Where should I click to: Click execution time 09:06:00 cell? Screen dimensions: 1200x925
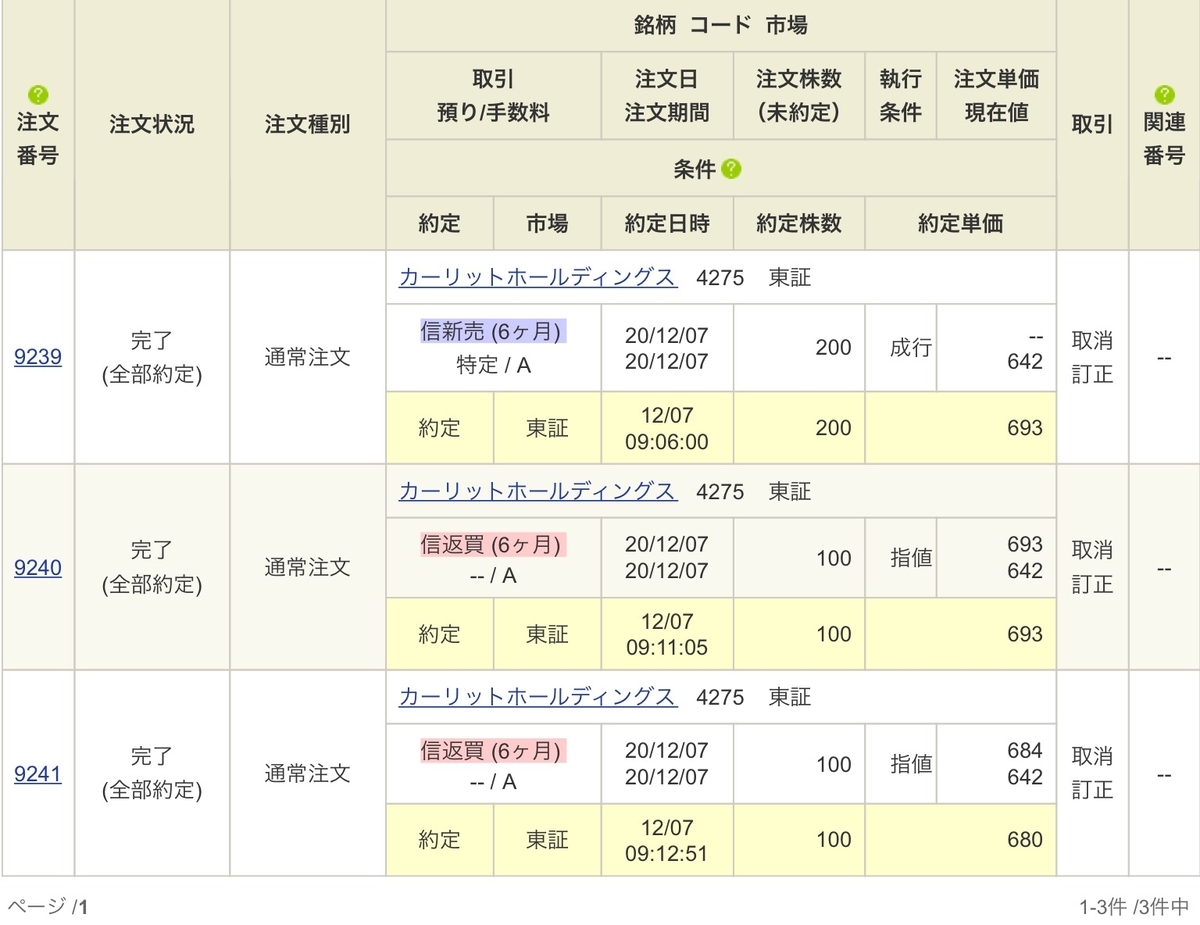pyautogui.click(x=667, y=428)
